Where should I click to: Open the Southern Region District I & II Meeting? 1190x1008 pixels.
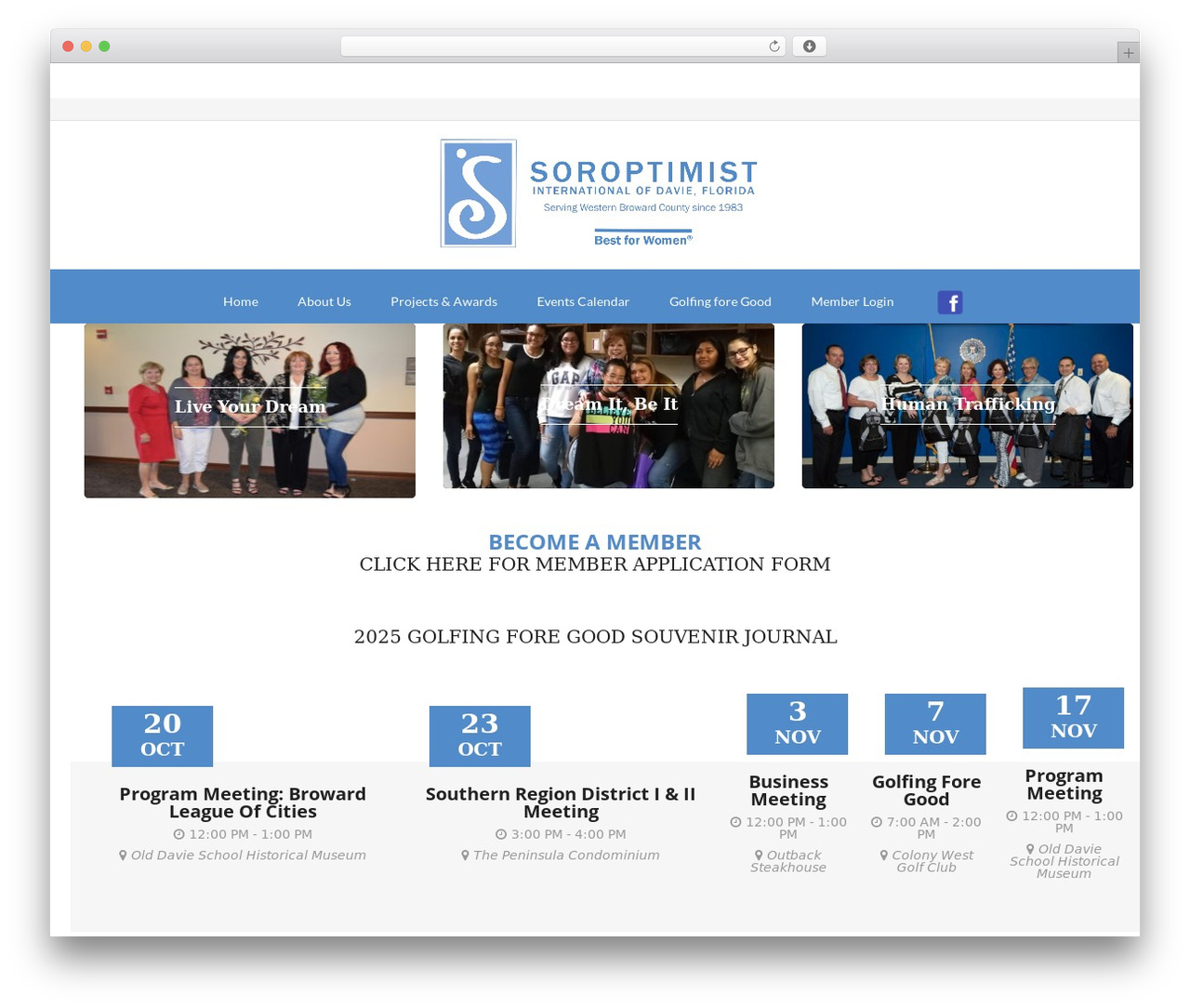561,802
